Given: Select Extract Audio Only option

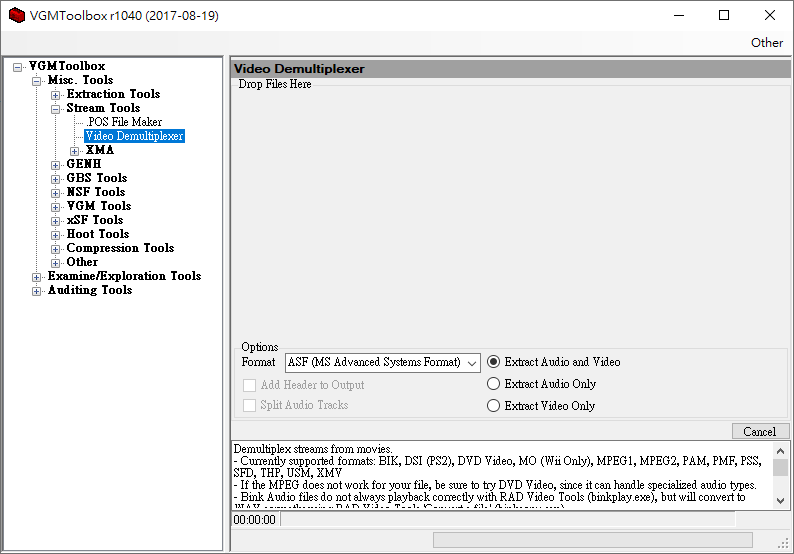Looking at the screenshot, I should pyautogui.click(x=541, y=384).
